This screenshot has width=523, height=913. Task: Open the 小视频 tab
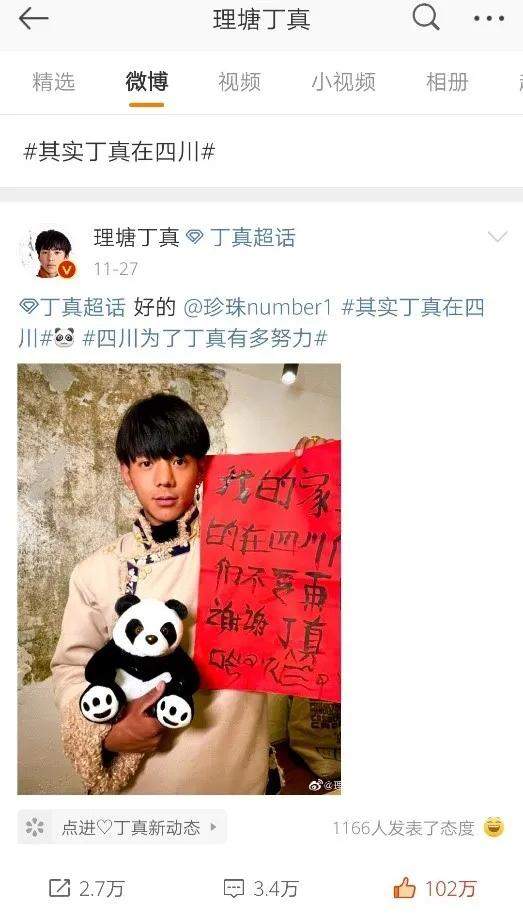(343, 82)
